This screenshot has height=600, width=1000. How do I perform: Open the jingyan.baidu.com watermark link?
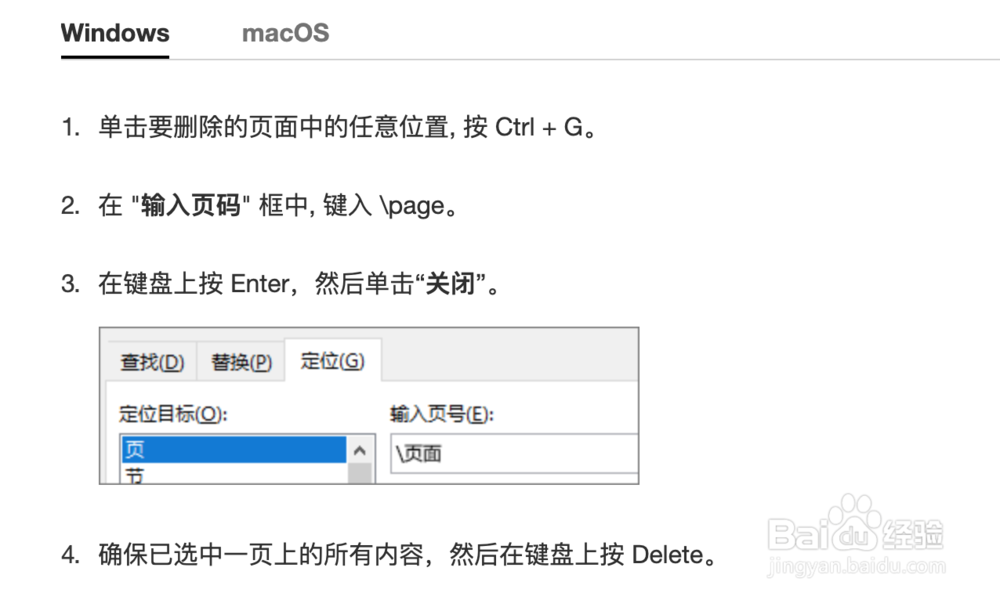tap(857, 566)
